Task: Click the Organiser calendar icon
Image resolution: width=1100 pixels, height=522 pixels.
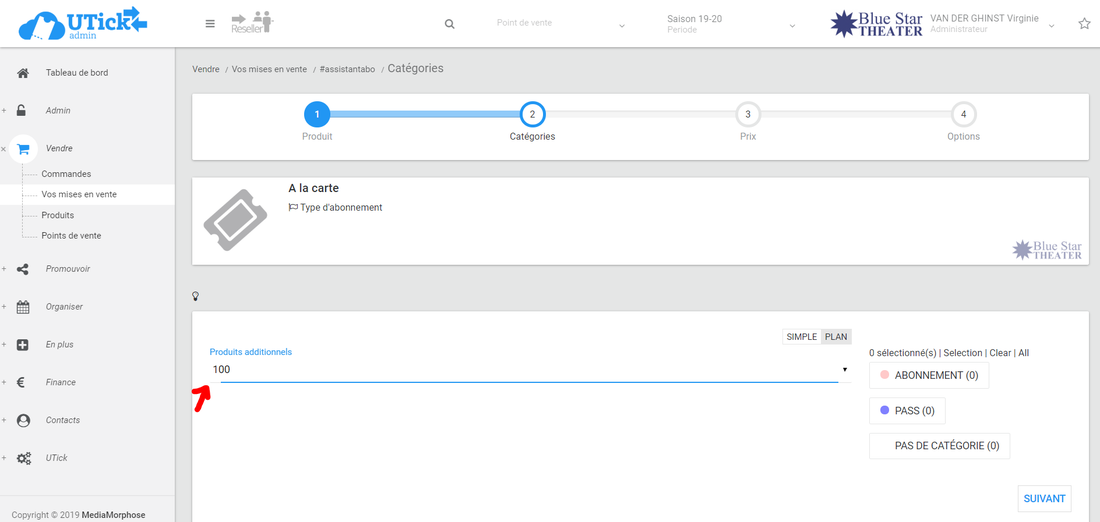Action: pyautogui.click(x=23, y=307)
